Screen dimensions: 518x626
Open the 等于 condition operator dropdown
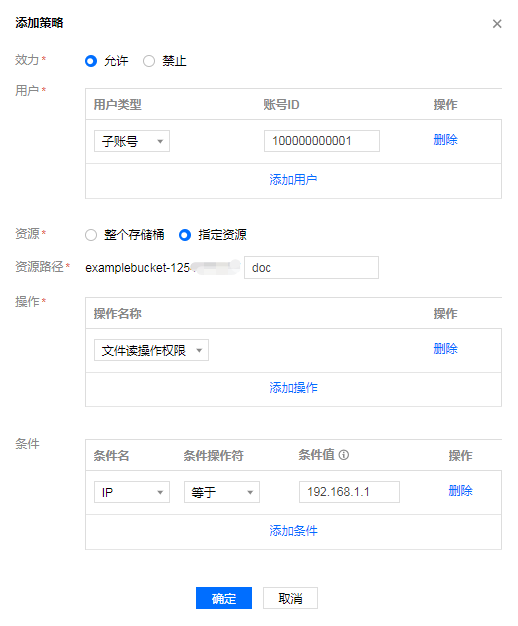(222, 492)
